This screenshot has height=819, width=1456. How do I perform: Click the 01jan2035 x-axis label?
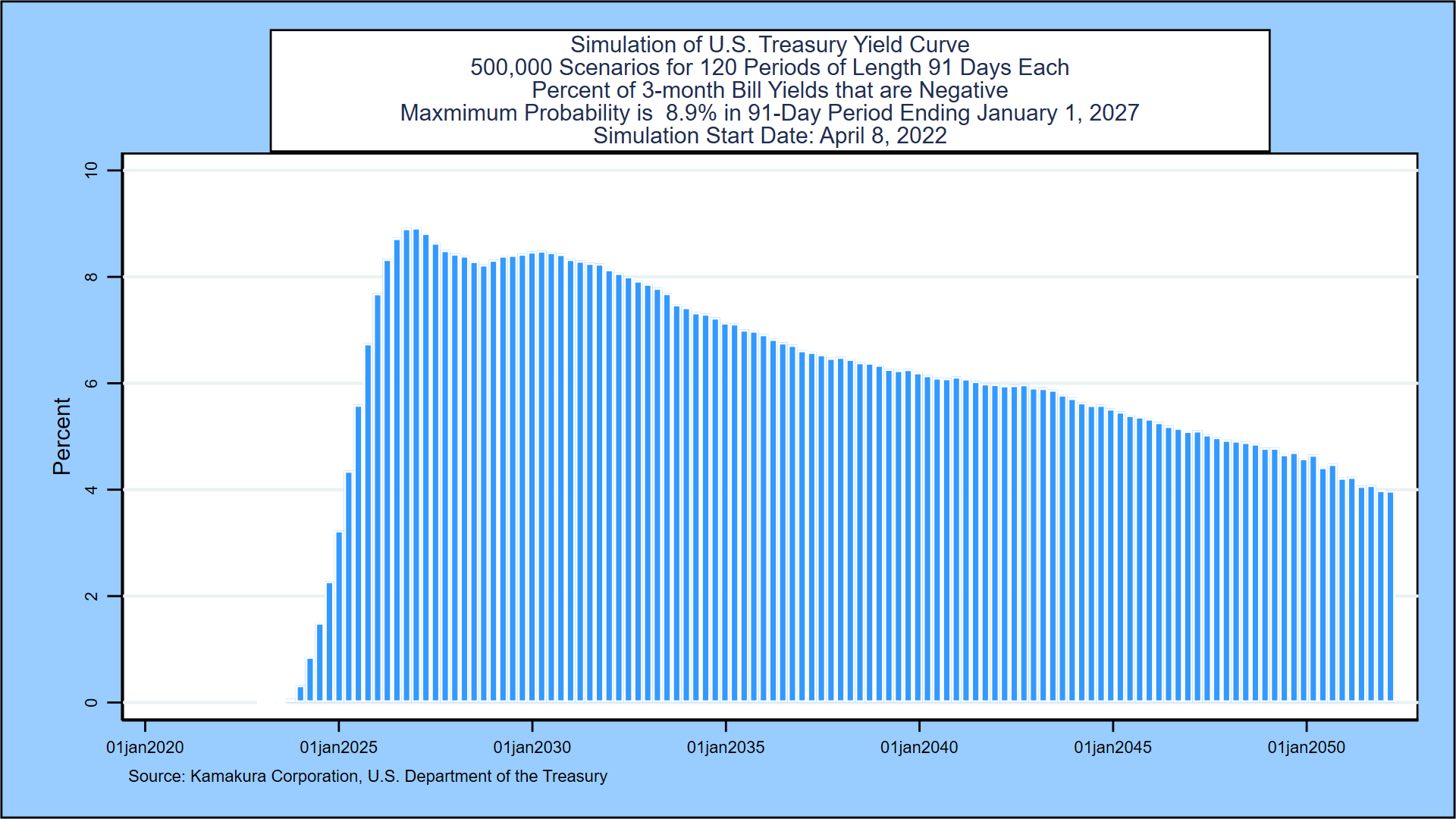(726, 748)
